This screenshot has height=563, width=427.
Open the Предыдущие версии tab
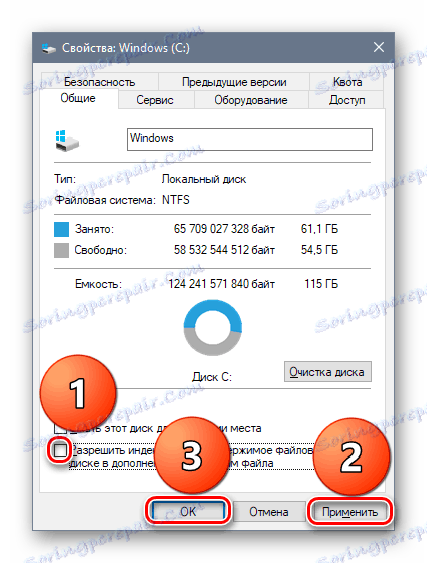coord(234,82)
